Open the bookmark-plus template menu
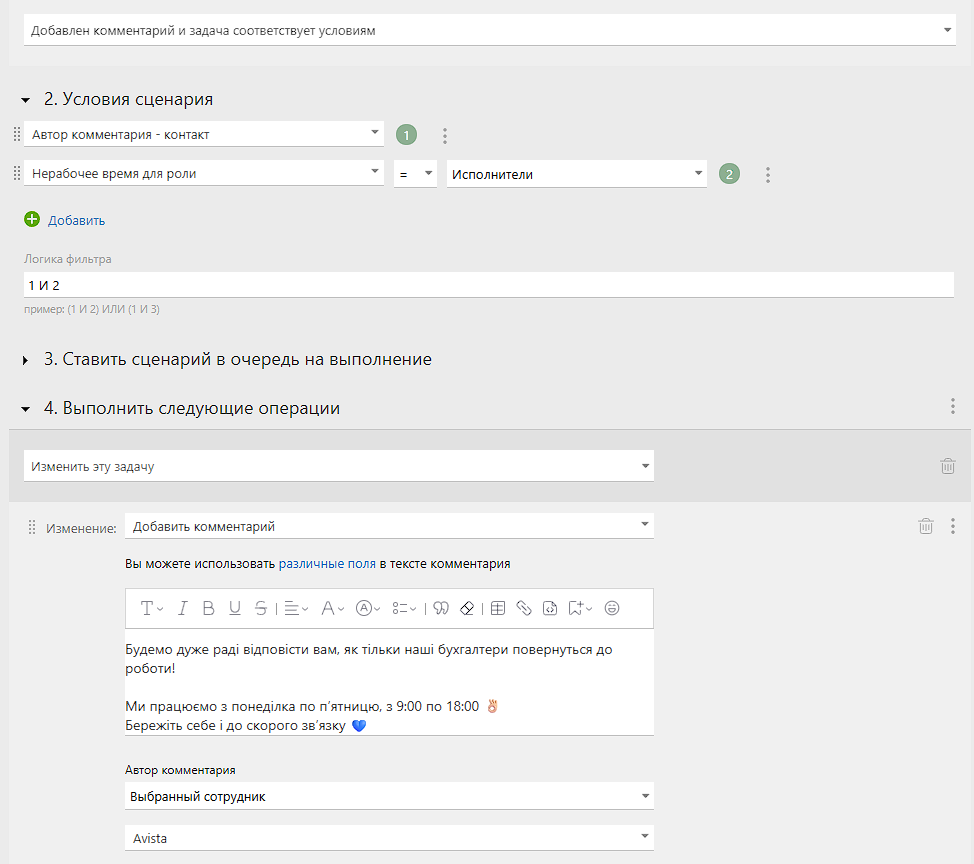Image resolution: width=974 pixels, height=864 pixels. [x=580, y=608]
